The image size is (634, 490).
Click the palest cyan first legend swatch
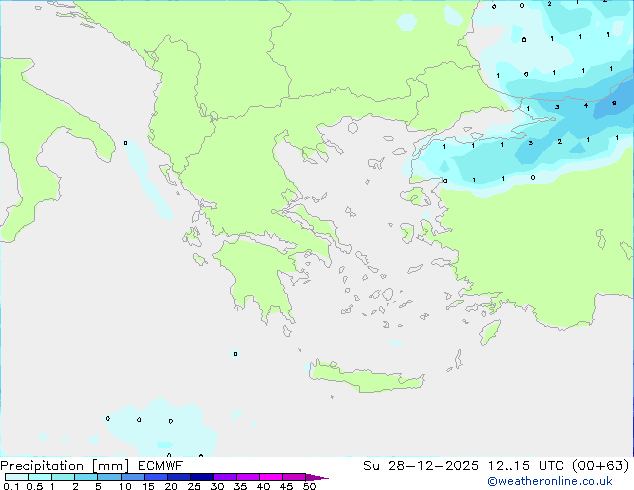(17, 477)
